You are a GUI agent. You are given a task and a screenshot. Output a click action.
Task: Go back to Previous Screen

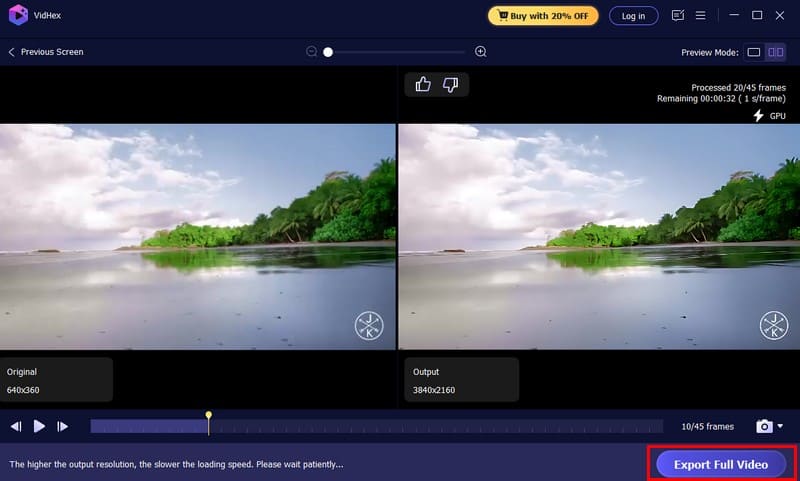[46, 52]
